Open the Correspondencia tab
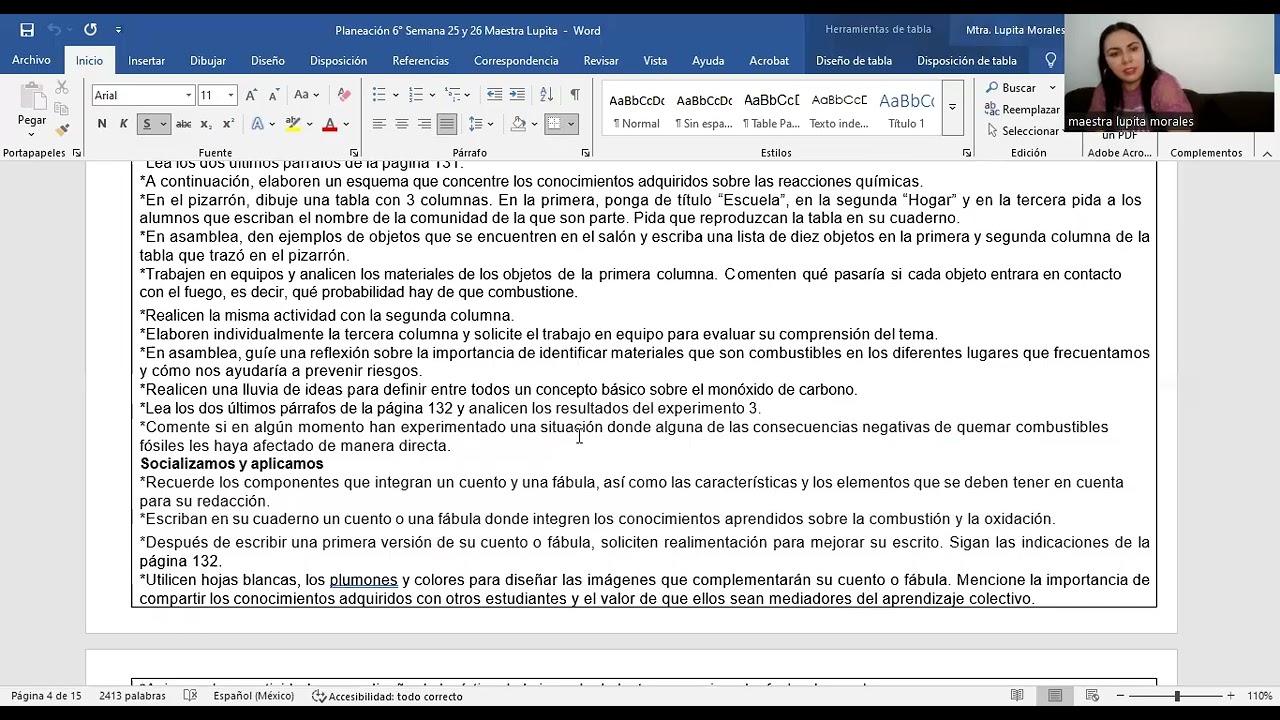Viewport: 1280px width, 720px height. [516, 60]
